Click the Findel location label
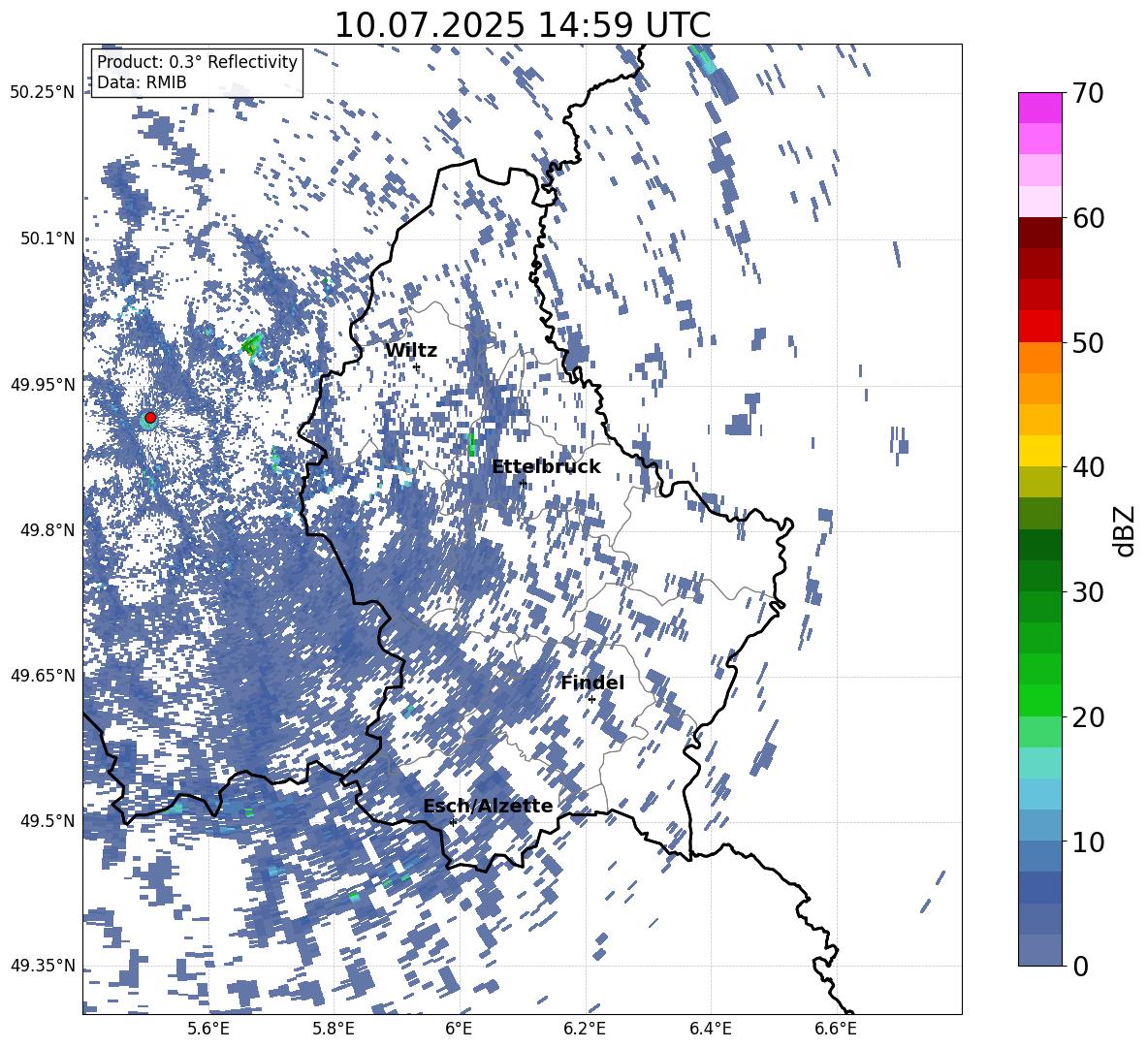The height and width of the screenshot is (1048, 1148). [x=592, y=683]
